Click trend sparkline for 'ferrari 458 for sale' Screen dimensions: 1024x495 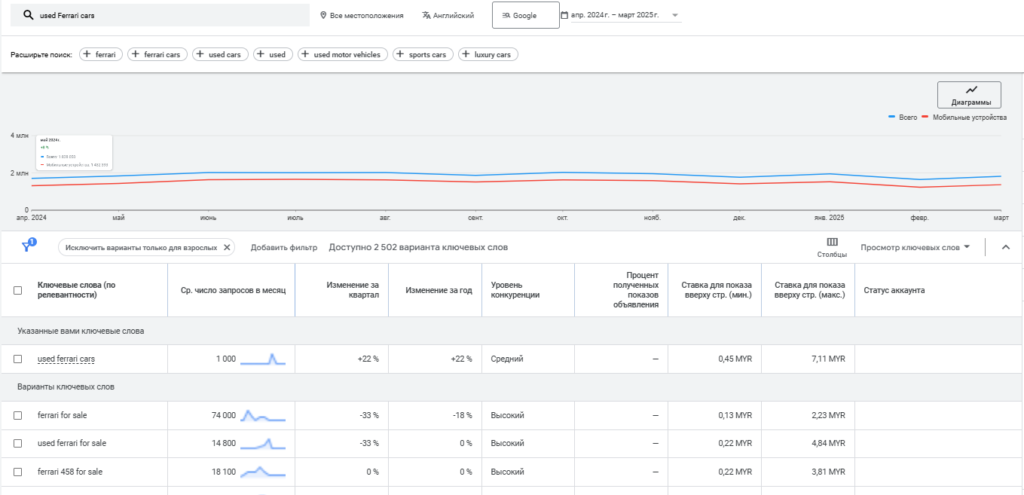(263, 471)
